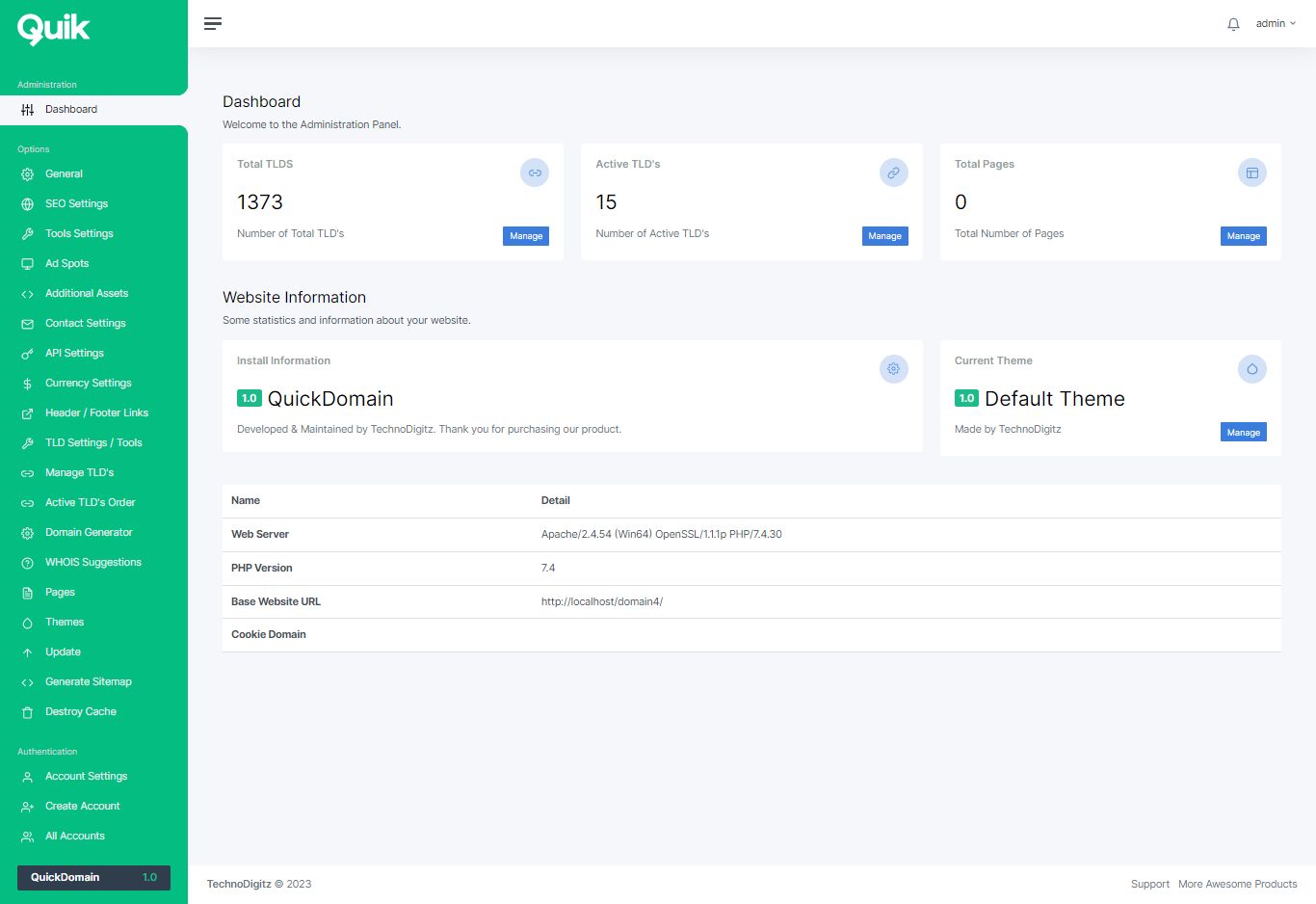Open Currency Settings menu item
The height and width of the screenshot is (904, 1316).
[x=88, y=383]
